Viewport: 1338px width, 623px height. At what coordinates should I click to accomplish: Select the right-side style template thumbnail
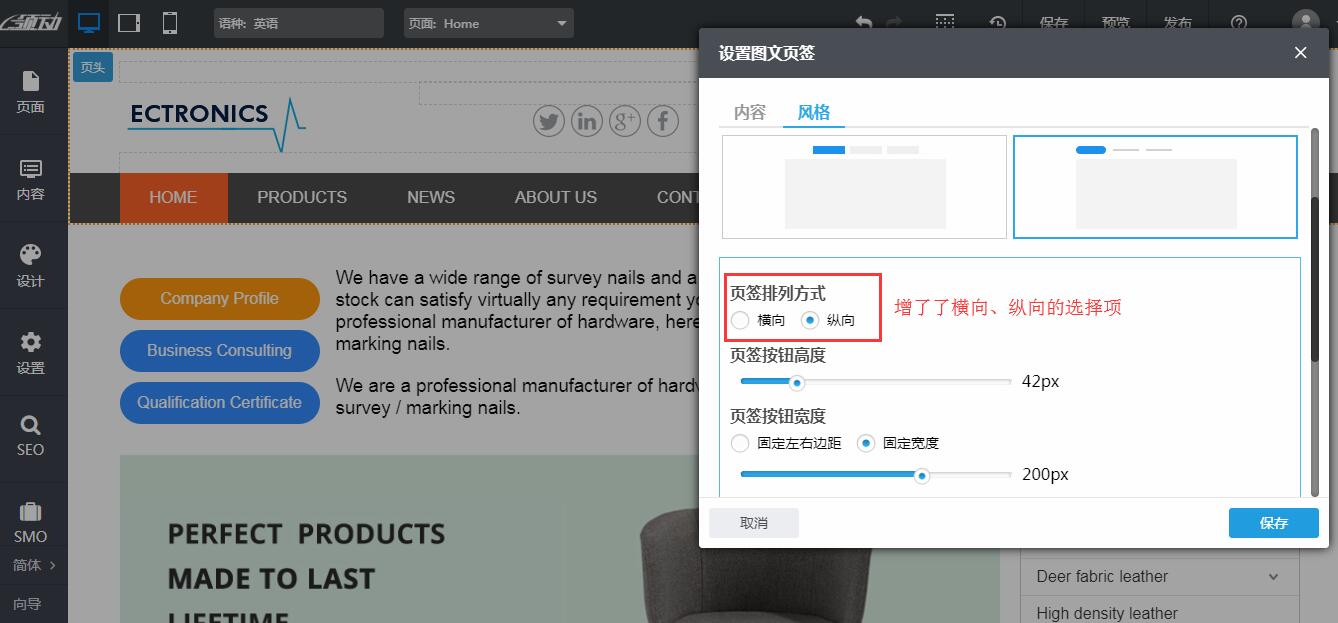point(1155,186)
